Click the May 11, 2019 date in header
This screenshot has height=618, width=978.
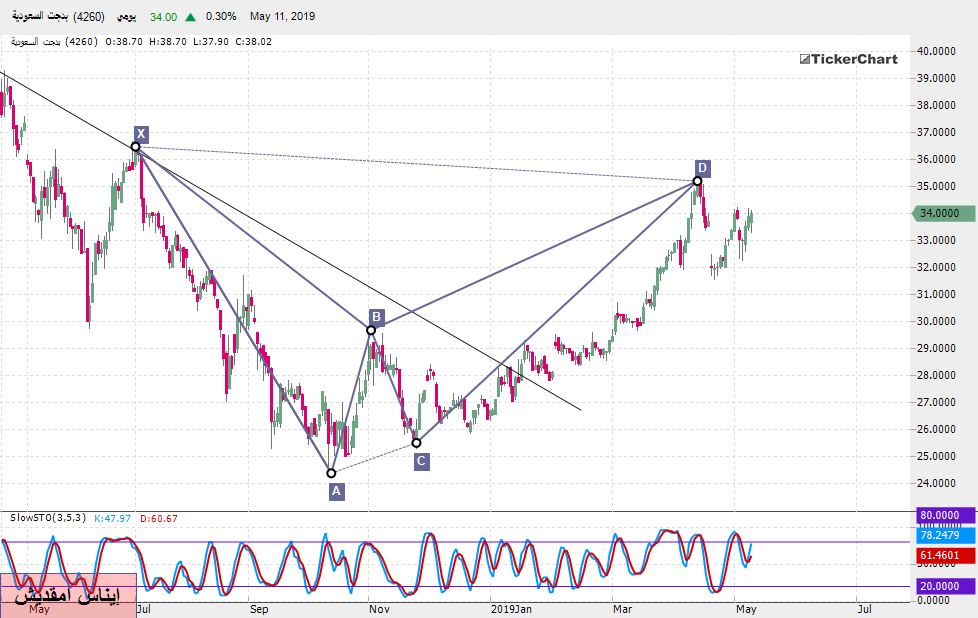[282, 17]
